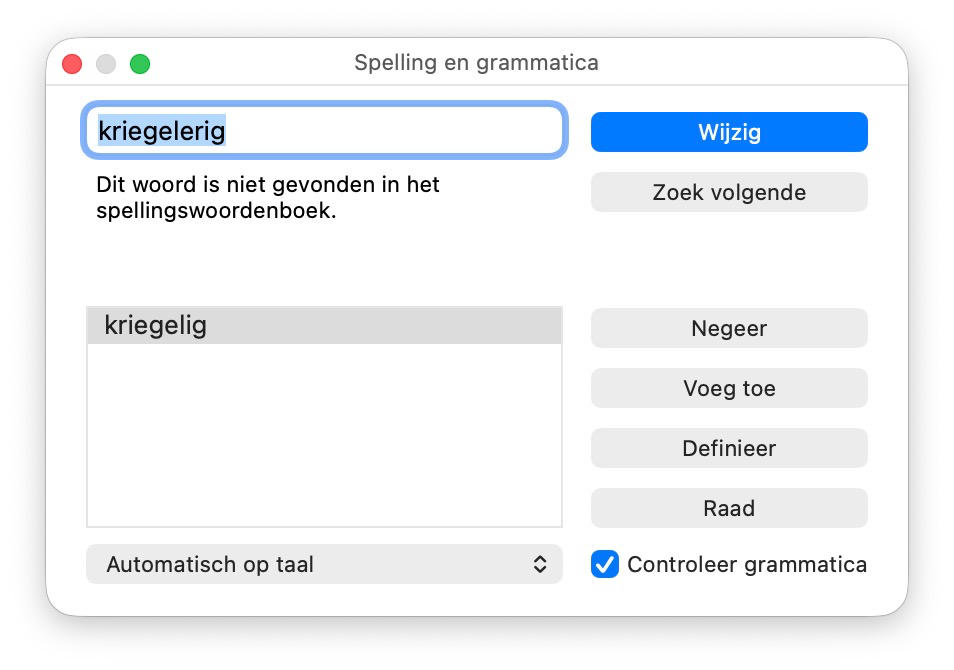Click Negeer to ignore the word

point(729,328)
